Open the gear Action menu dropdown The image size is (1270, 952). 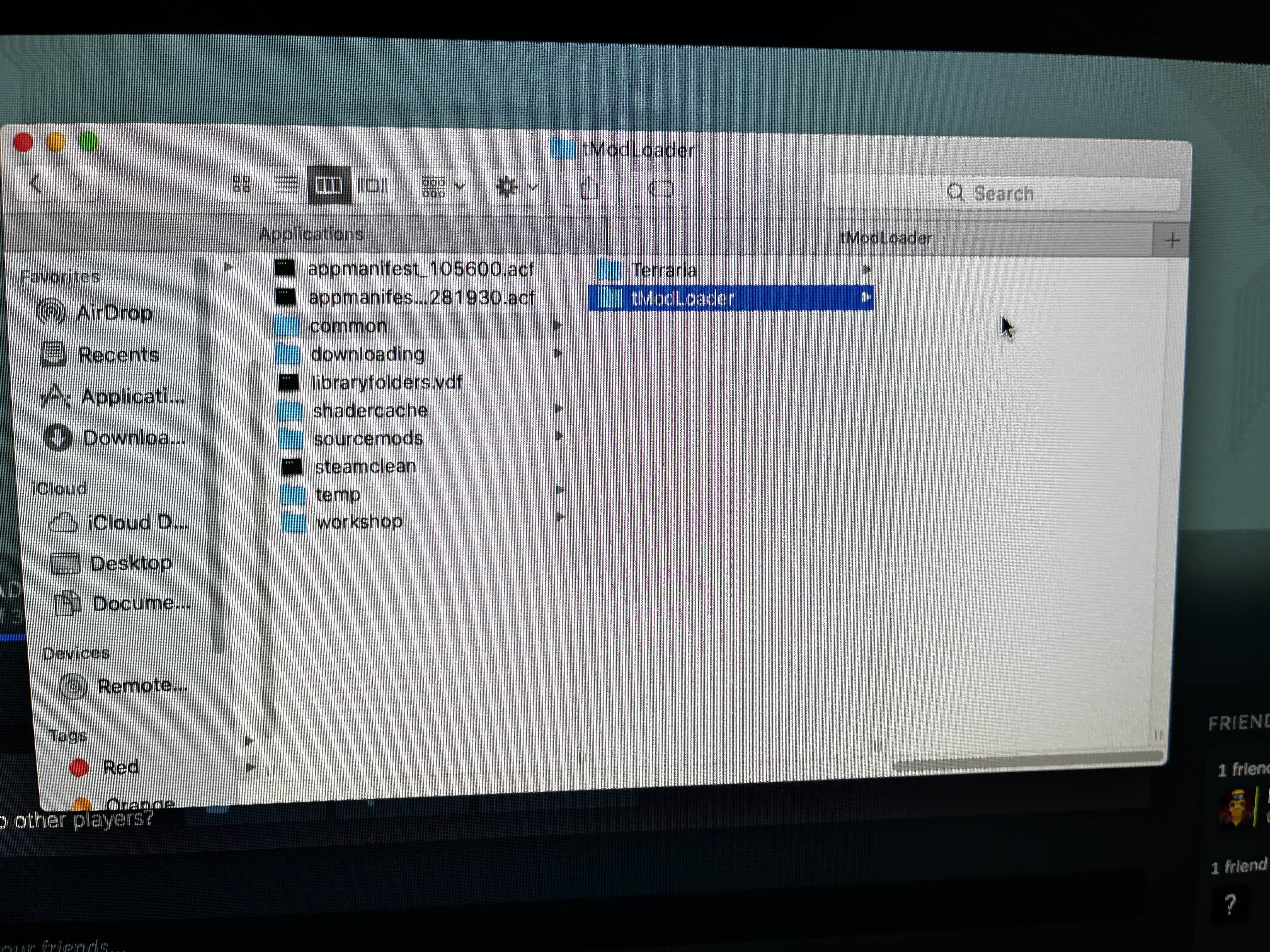coord(516,187)
